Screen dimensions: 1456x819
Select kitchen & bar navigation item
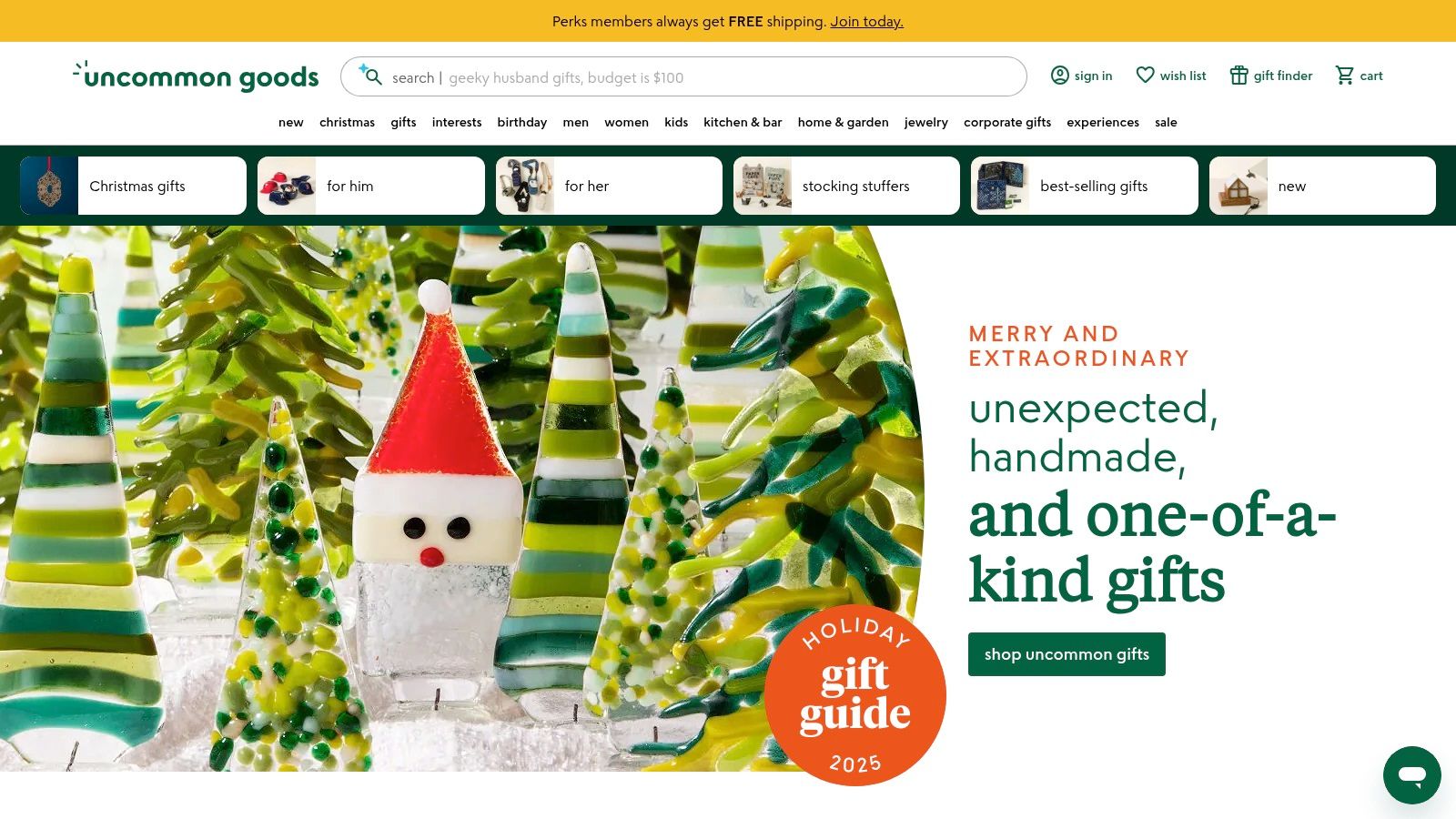(x=743, y=122)
